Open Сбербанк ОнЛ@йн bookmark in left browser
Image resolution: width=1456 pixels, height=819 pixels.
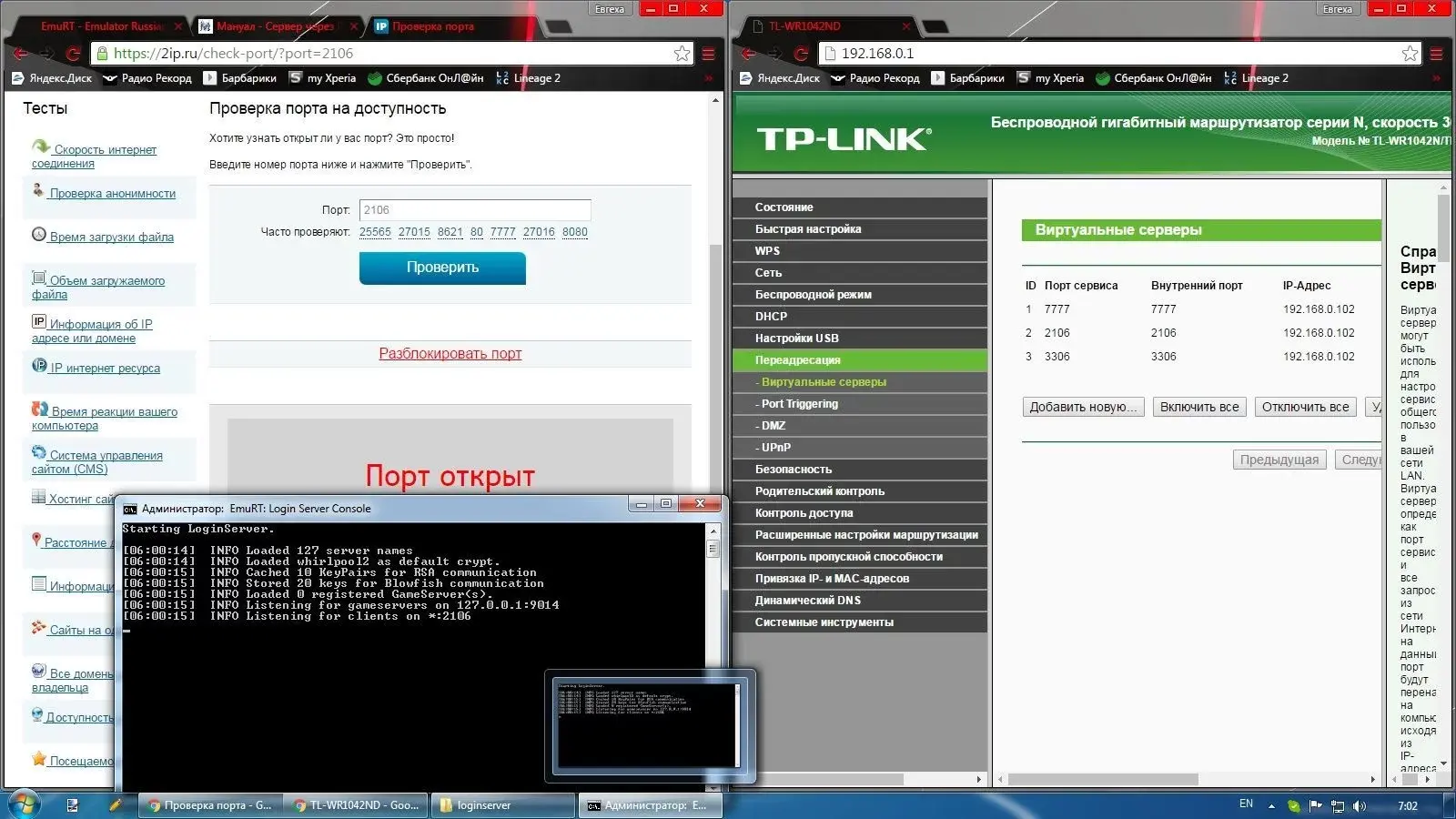tap(426, 78)
